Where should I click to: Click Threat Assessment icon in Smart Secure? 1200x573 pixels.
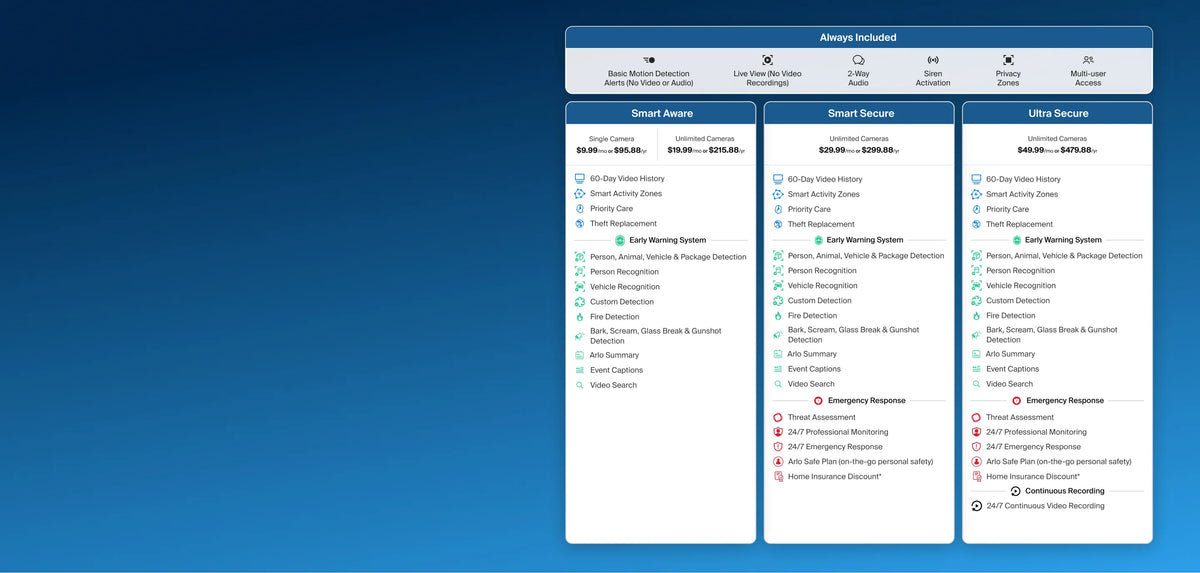(778, 417)
